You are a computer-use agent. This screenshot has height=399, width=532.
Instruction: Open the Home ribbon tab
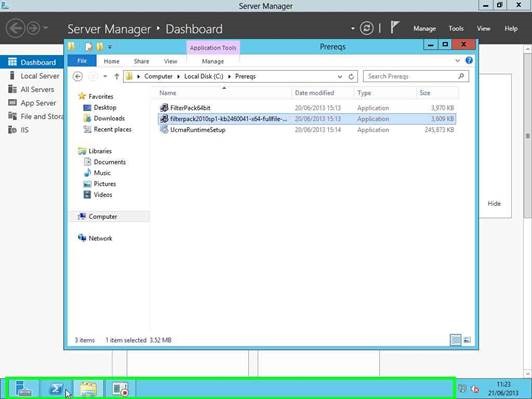pos(111,61)
